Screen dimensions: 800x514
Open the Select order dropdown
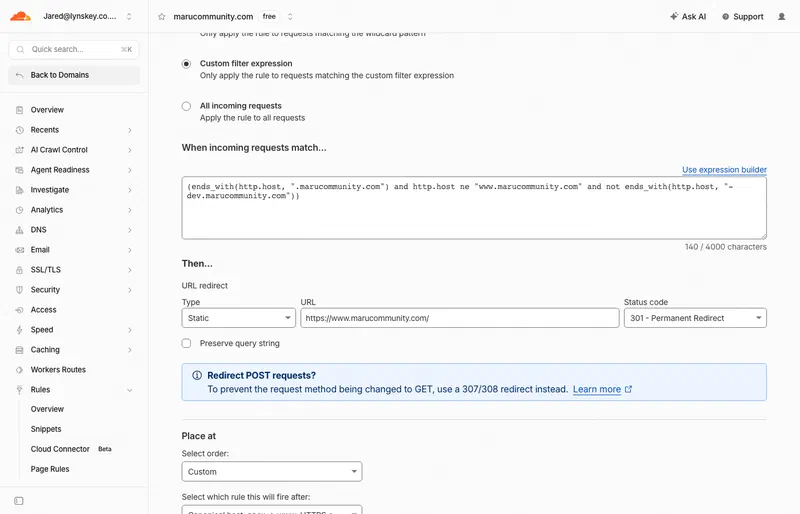click(272, 472)
